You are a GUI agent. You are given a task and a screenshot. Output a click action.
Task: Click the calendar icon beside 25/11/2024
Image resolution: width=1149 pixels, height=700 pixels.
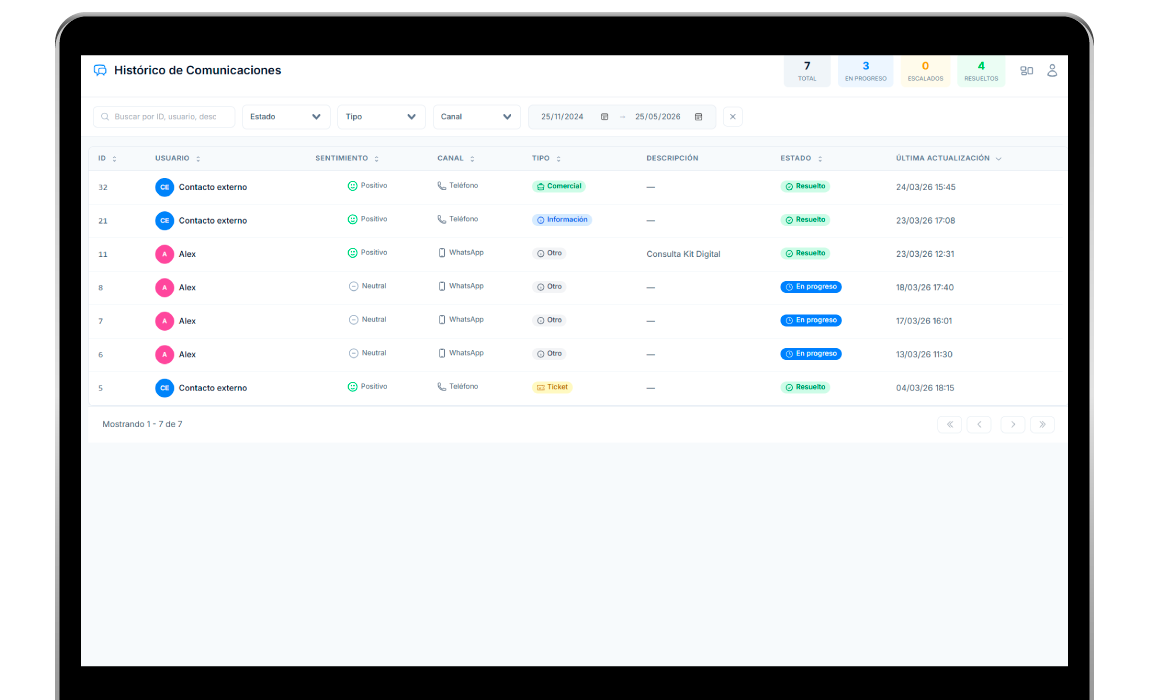coord(604,117)
